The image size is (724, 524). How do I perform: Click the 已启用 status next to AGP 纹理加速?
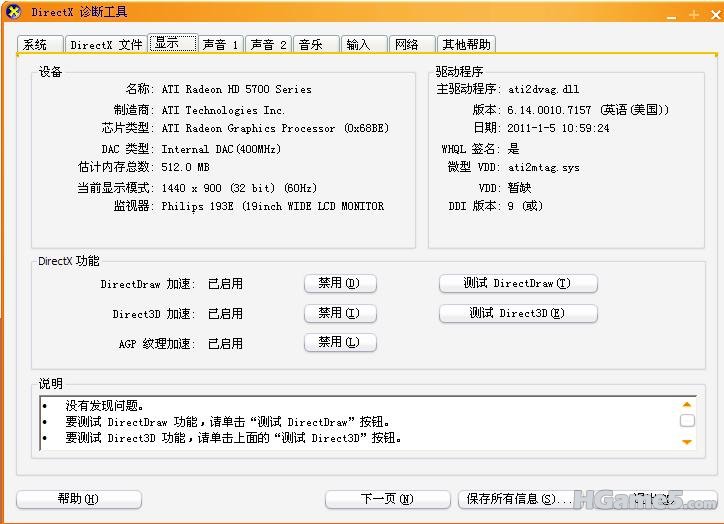(225, 343)
